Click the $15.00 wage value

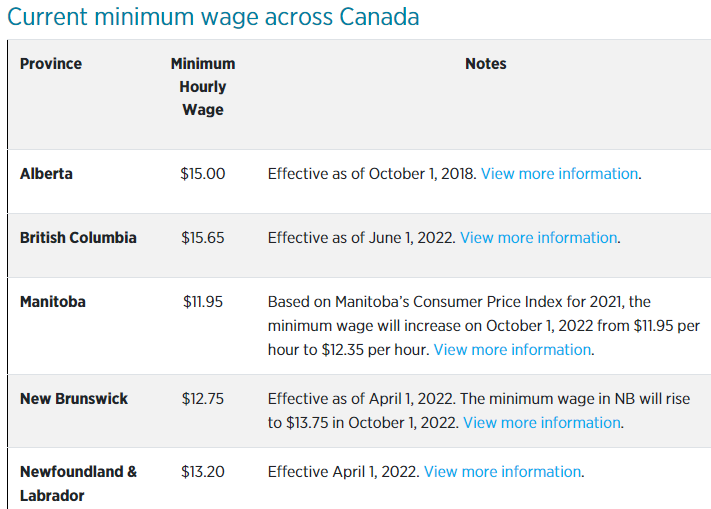203,174
